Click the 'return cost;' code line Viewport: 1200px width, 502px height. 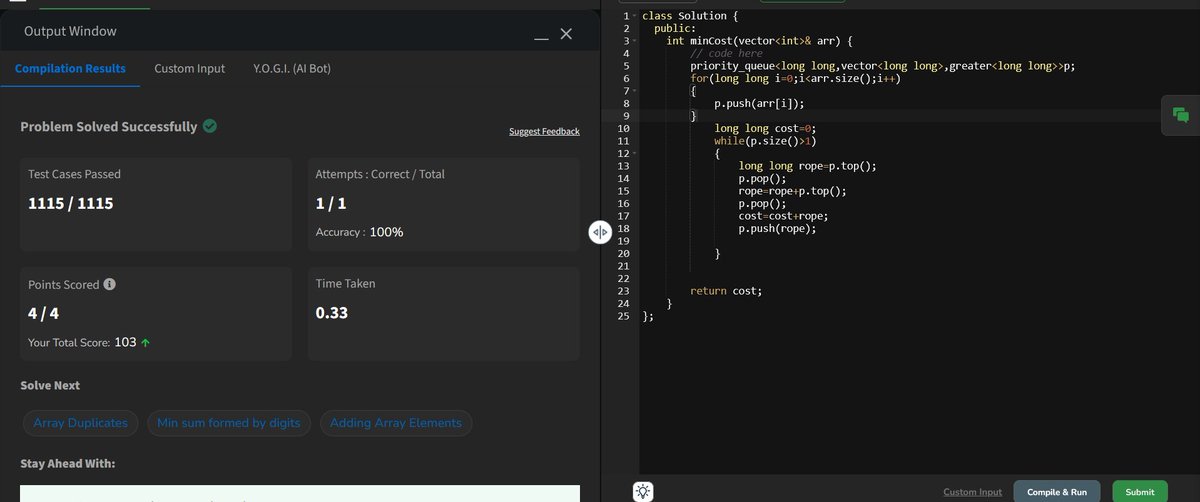726,291
